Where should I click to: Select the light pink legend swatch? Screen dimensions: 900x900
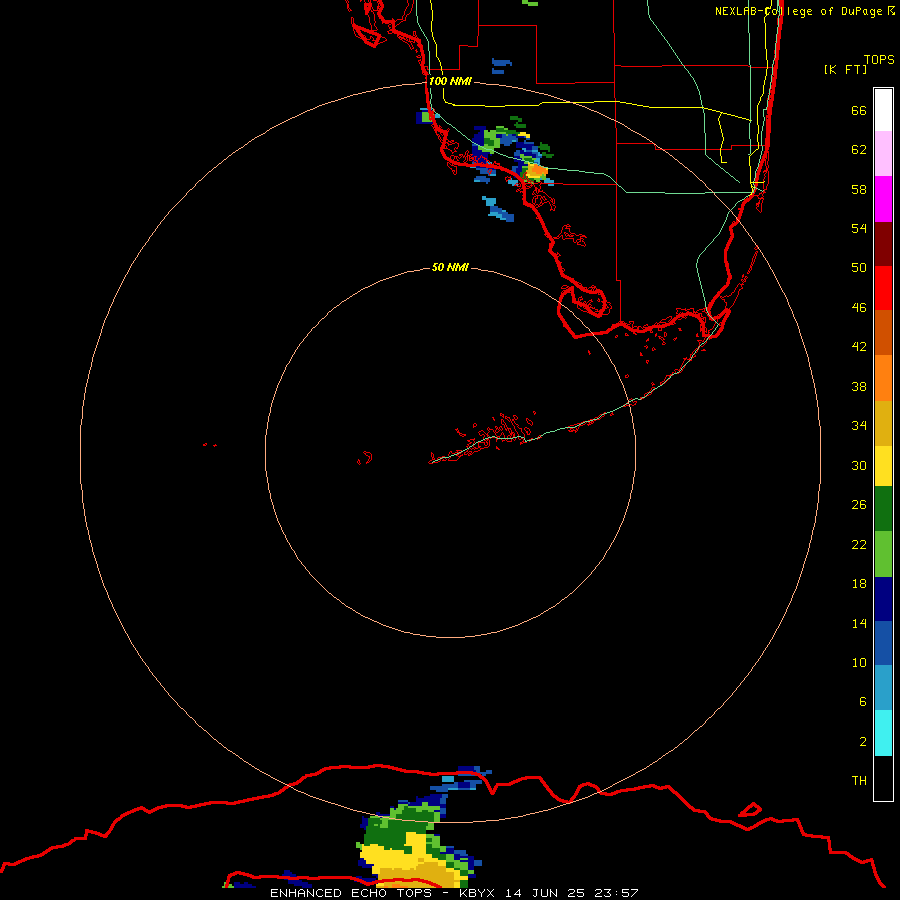click(x=883, y=153)
